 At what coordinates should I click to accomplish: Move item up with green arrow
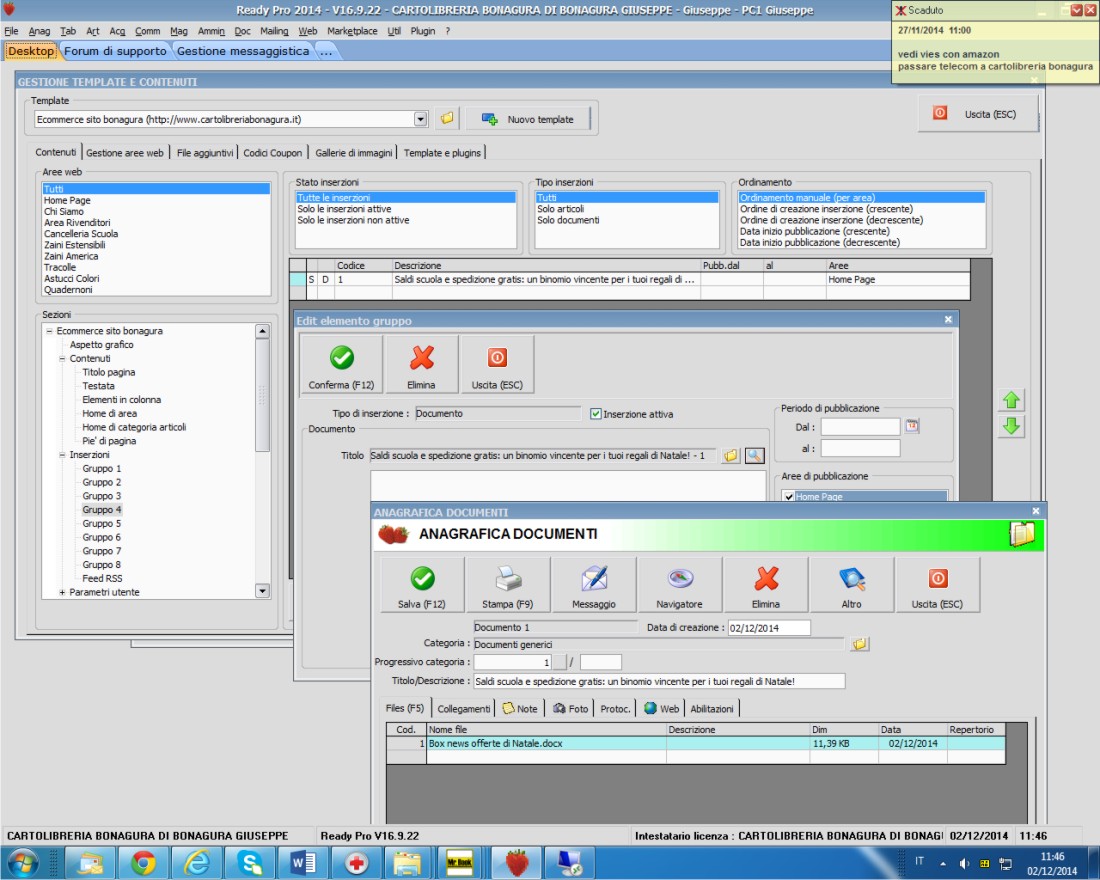(x=1011, y=401)
